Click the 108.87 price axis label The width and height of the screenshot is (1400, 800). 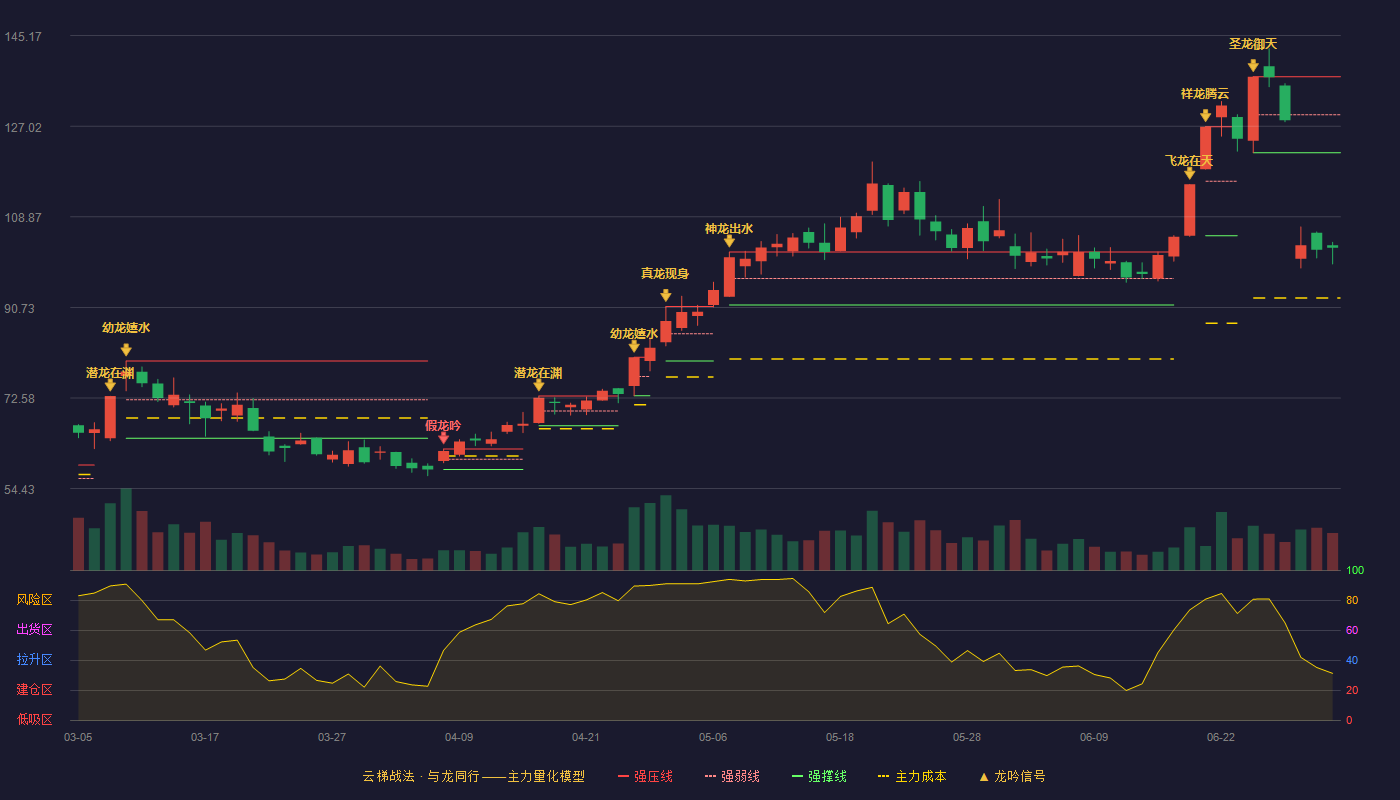point(23,218)
